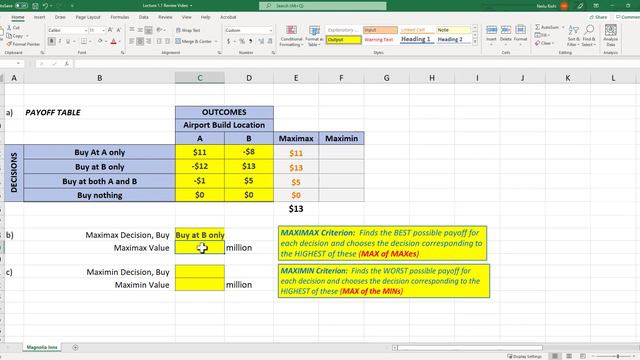Click the Comma Style icon
640x360 pixels.
click(250, 41)
